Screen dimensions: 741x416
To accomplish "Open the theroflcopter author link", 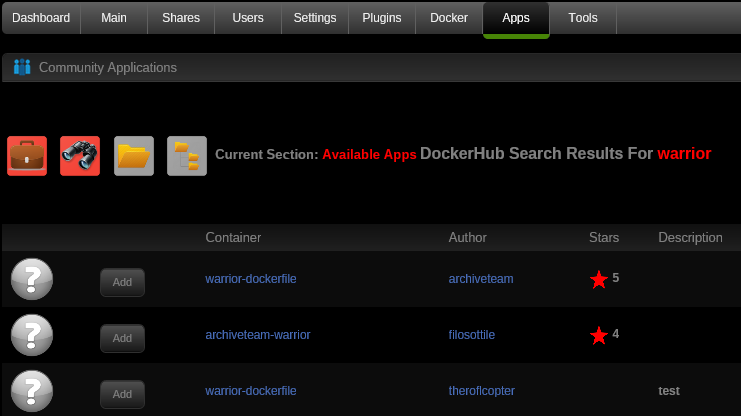I will (482, 391).
